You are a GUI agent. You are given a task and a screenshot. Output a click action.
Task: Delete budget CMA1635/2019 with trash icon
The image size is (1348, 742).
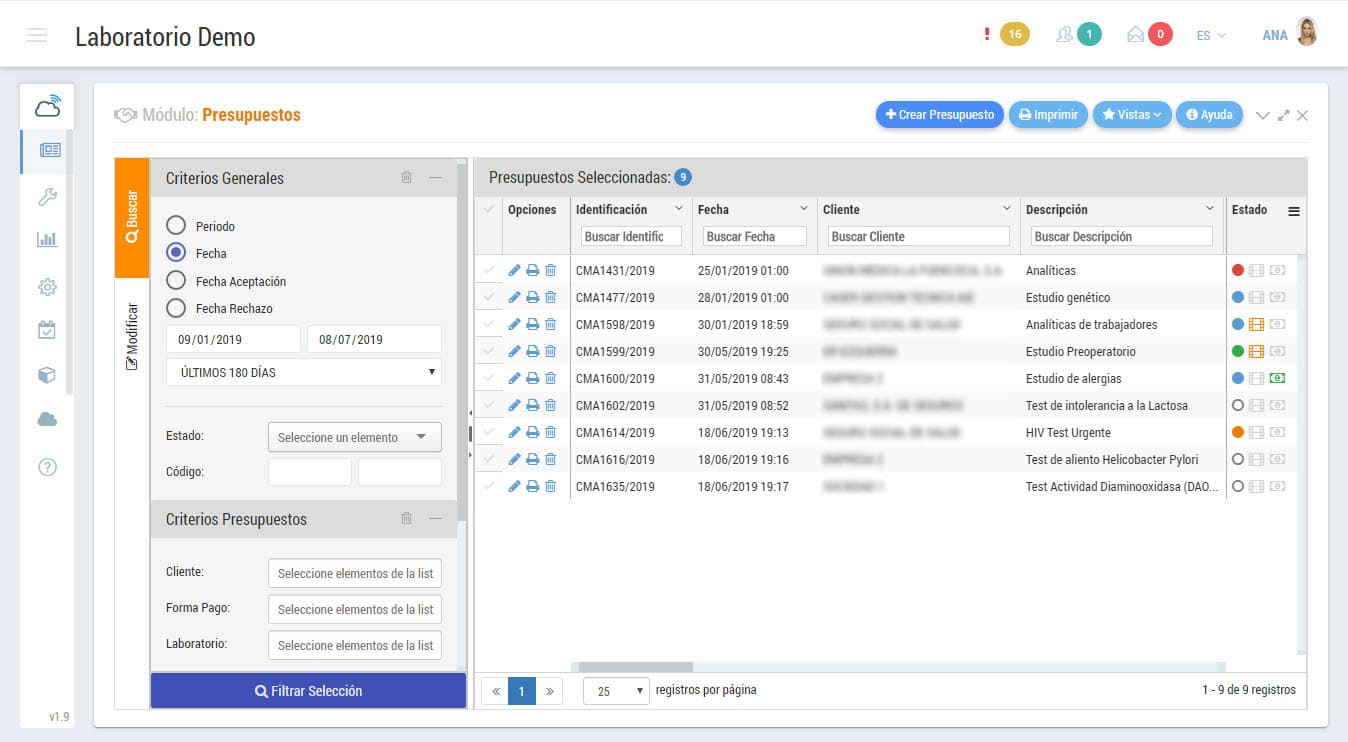coord(550,486)
